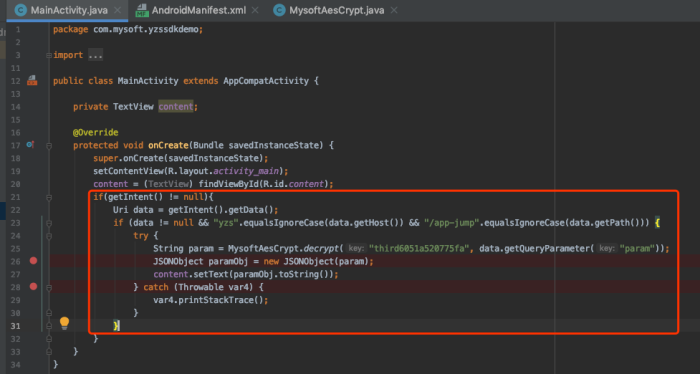Collapse the fold marker on line 23
Screen dimensions: 700x374
click(49, 223)
